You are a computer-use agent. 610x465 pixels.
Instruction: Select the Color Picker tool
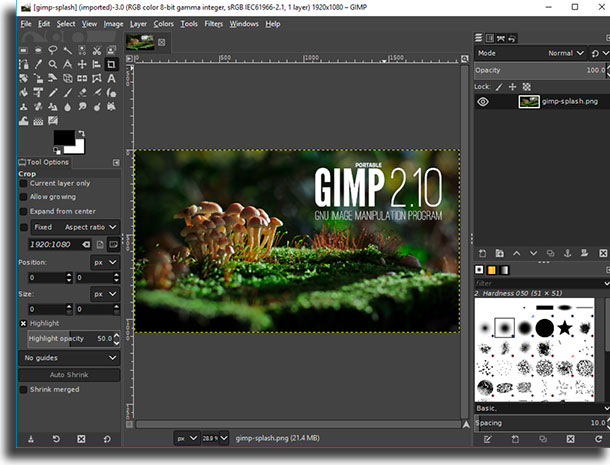(x=38, y=64)
